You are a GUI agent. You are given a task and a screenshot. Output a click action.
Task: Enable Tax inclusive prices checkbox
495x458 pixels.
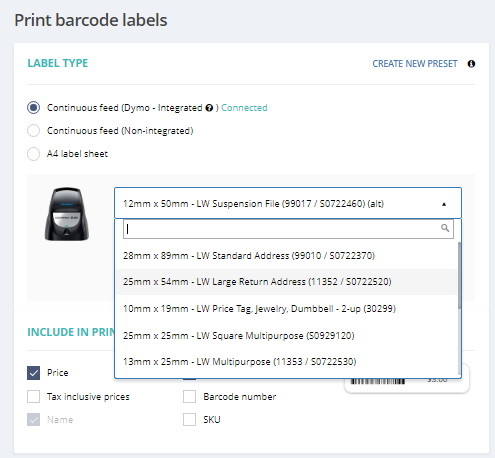coord(33,397)
